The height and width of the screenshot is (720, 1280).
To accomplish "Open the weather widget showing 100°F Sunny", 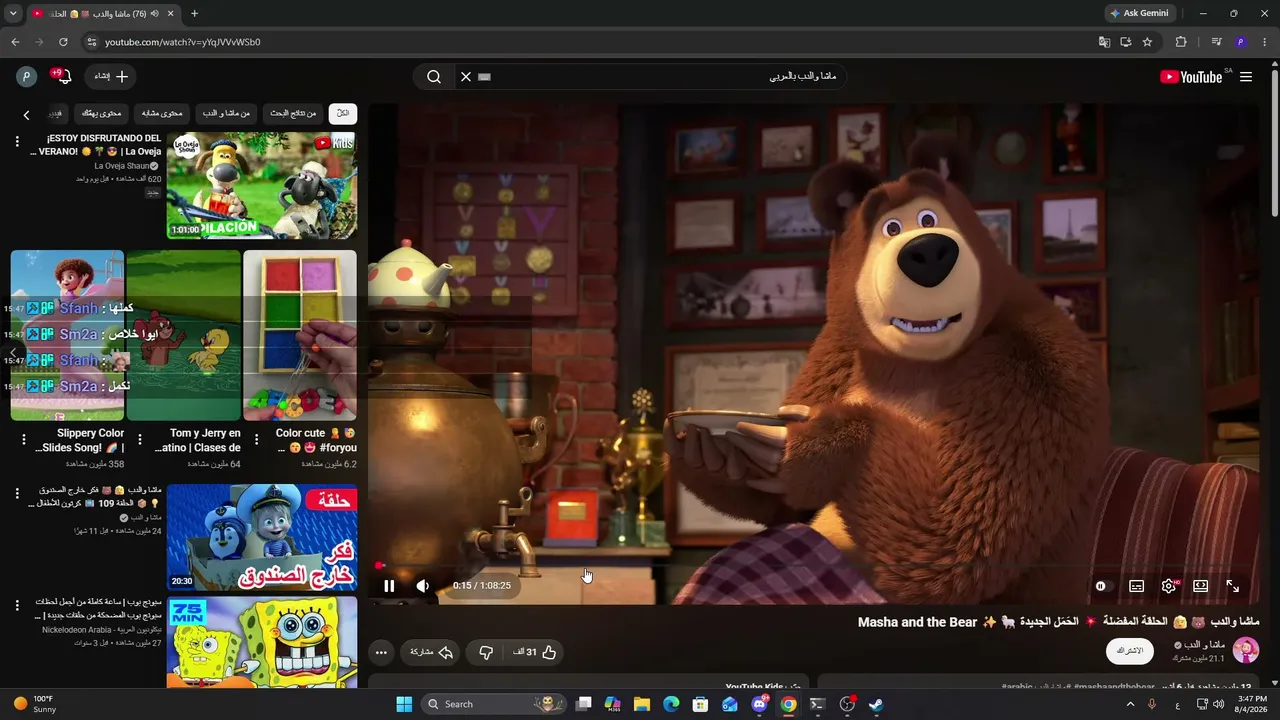I will coord(34,704).
